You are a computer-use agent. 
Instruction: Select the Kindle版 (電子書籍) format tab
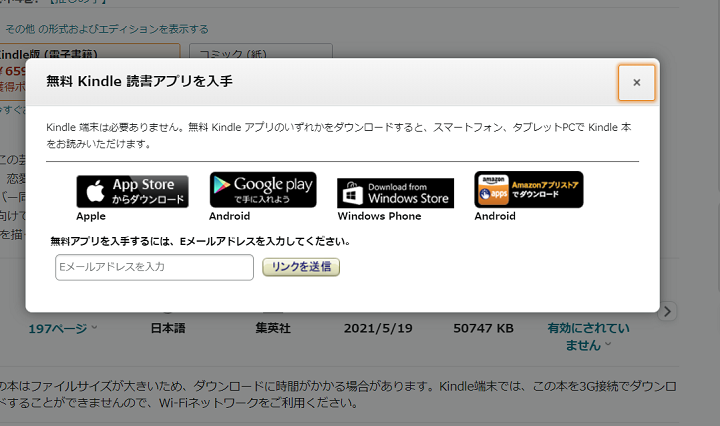[90, 51]
